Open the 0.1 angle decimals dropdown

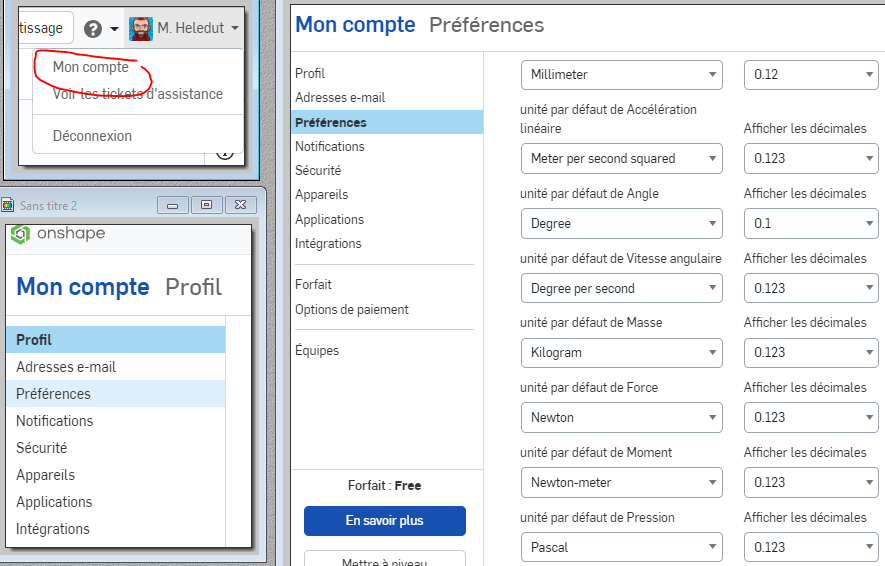tap(811, 223)
